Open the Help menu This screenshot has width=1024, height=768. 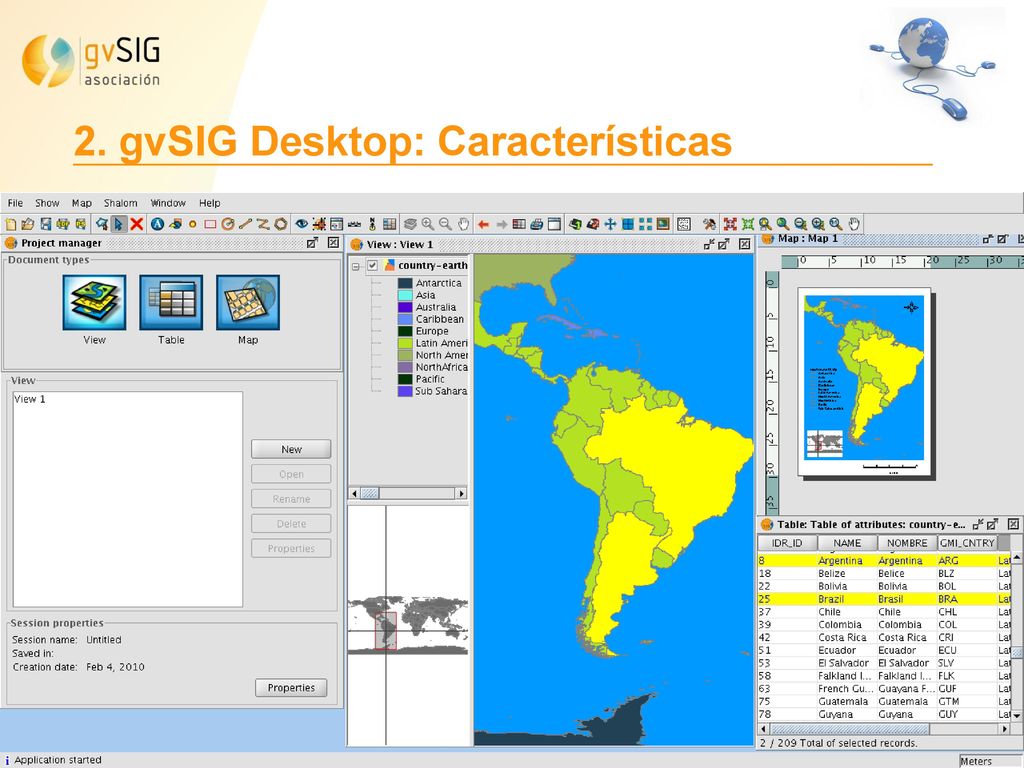pos(210,203)
